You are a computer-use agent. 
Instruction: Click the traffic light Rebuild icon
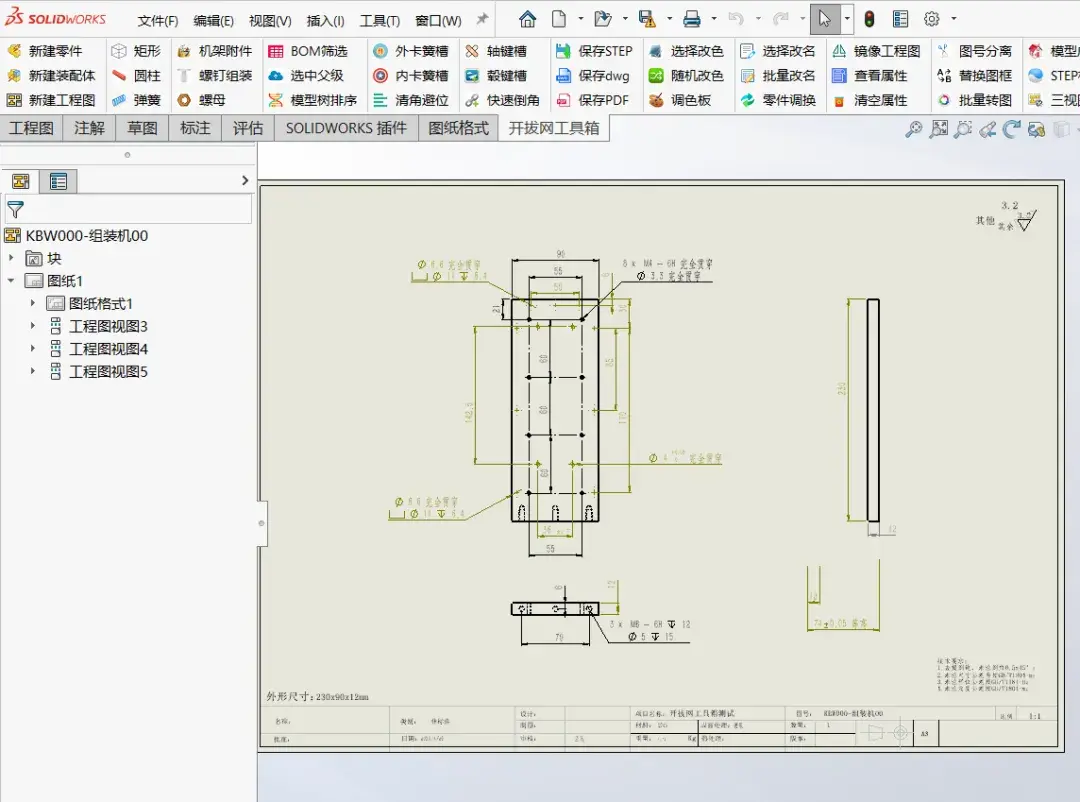869,19
